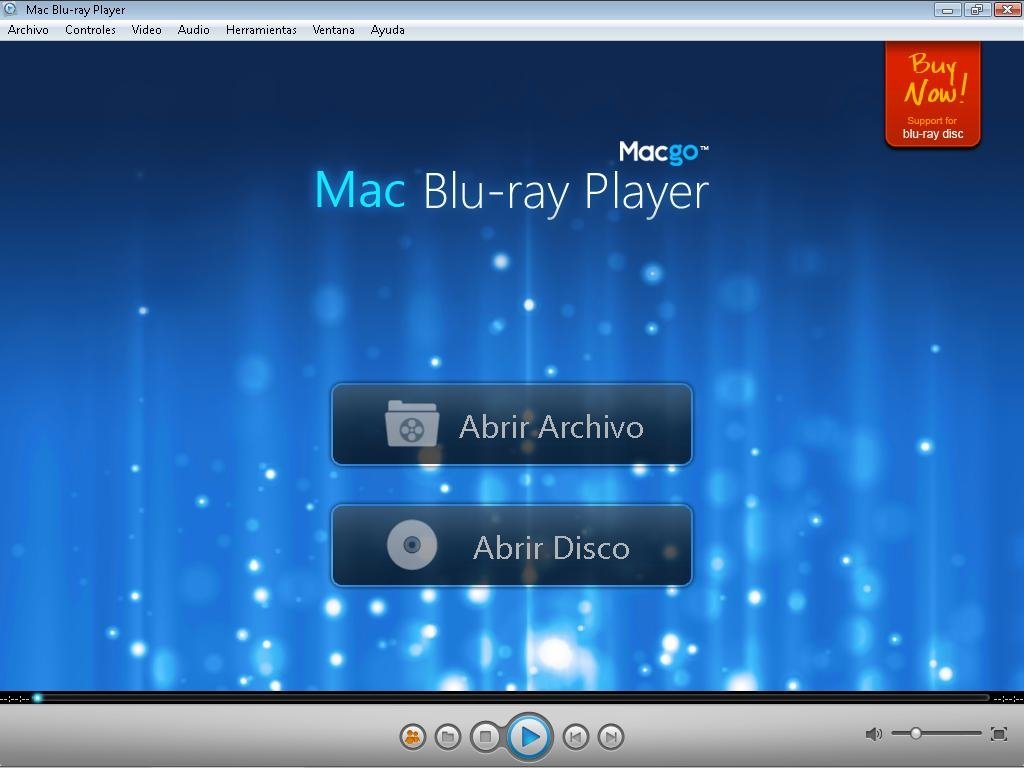Click the Abrir Disco button

click(512, 545)
